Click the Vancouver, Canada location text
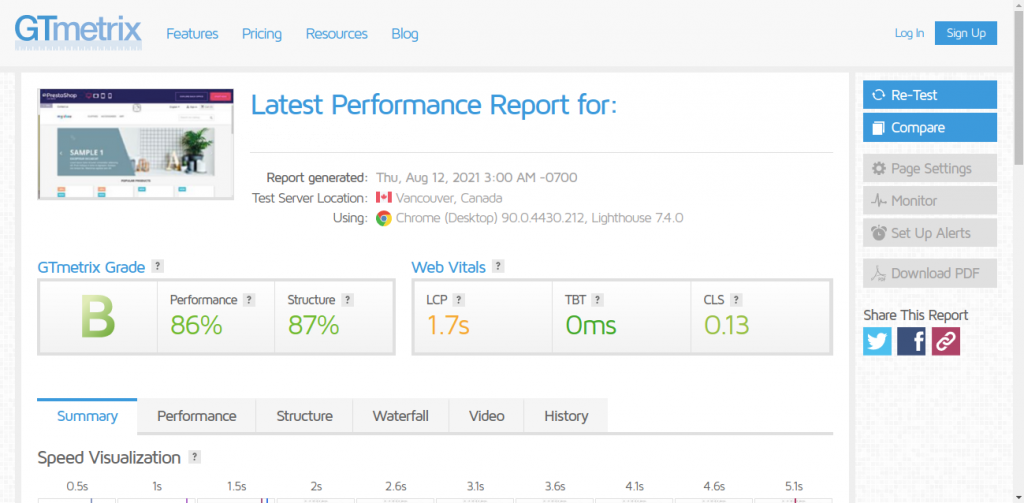This screenshot has height=503, width=1024. (x=449, y=198)
